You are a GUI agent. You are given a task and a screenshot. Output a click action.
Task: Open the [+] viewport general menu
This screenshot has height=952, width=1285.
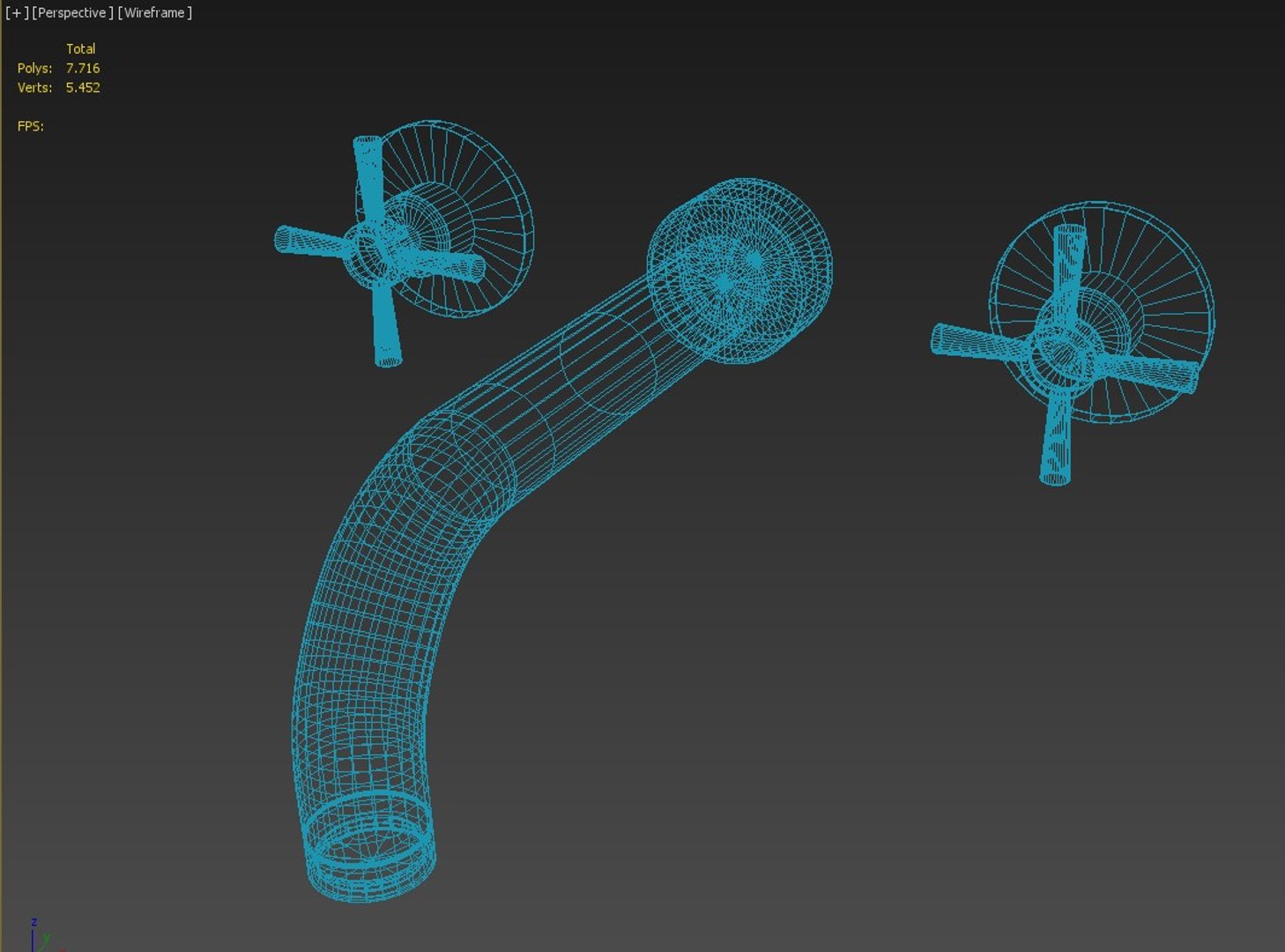pos(17,13)
